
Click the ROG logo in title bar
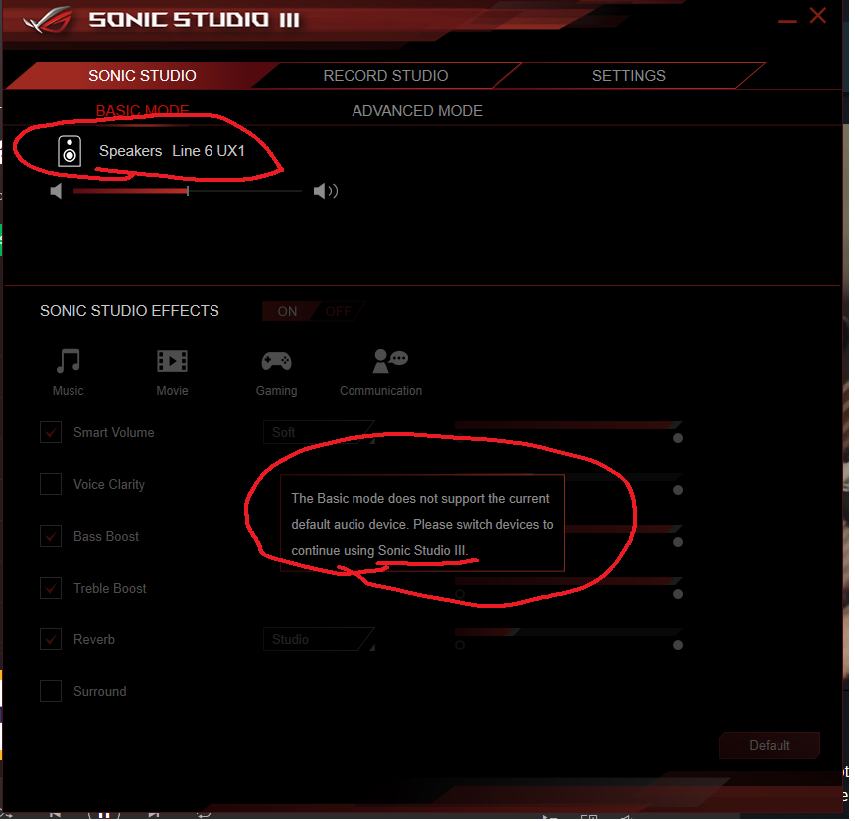coord(48,21)
